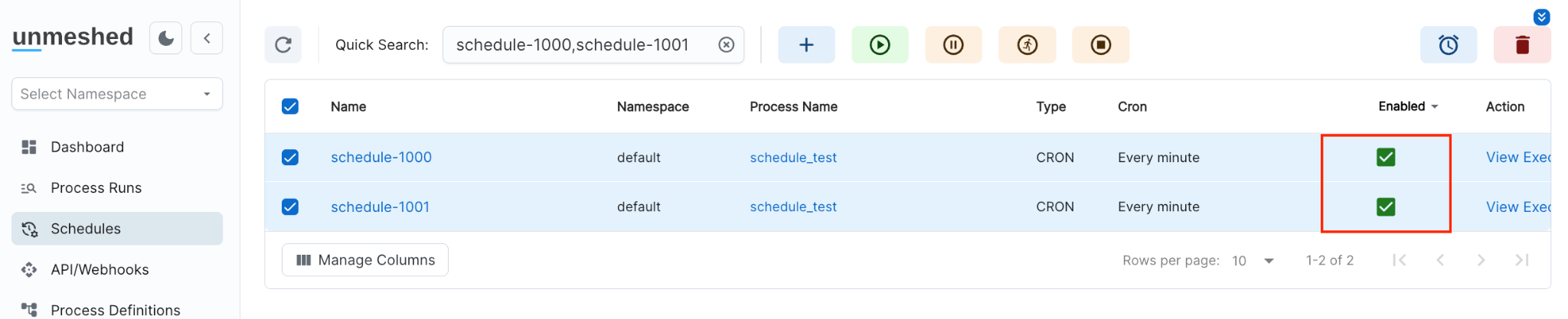The width and height of the screenshot is (1568, 319).
Task: Open the schedule-1000 link
Action: (x=381, y=158)
